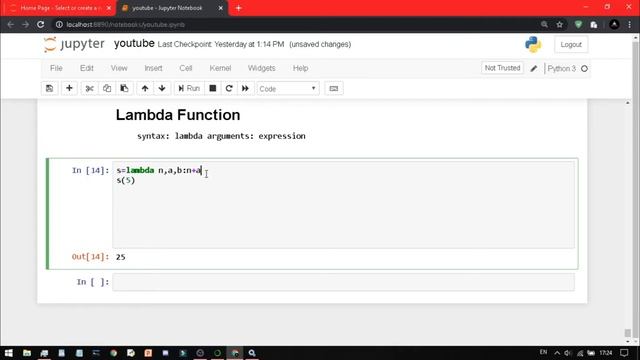
Task: Open the Chrome three-dot menu
Action: pyautogui.click(x=629, y=24)
